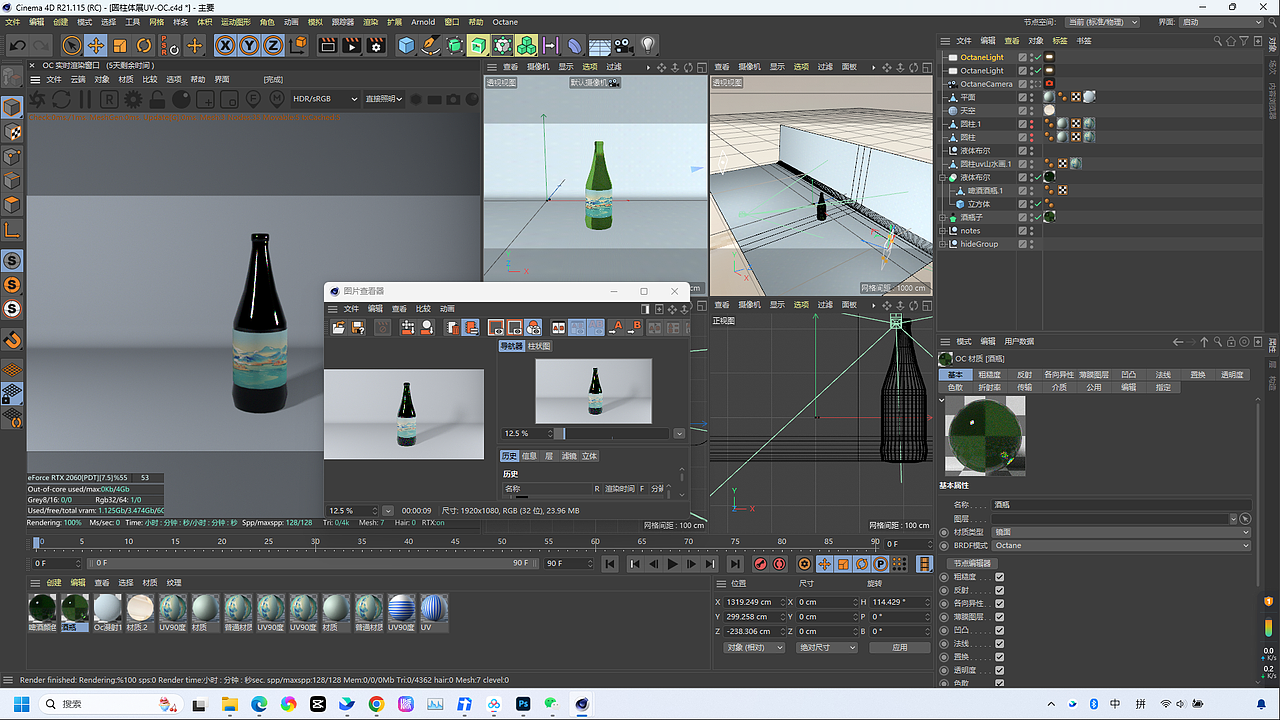Select the Rotate tool in the toolbar

coord(144,44)
